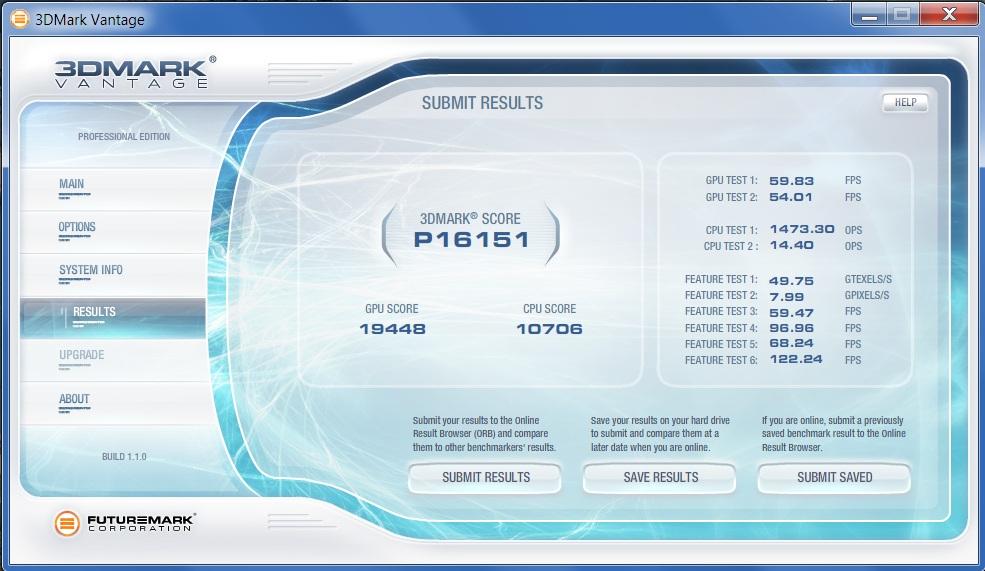Click Feature Test 5 value 68.24
Image resolution: width=985 pixels, height=571 pixels.
coord(792,344)
